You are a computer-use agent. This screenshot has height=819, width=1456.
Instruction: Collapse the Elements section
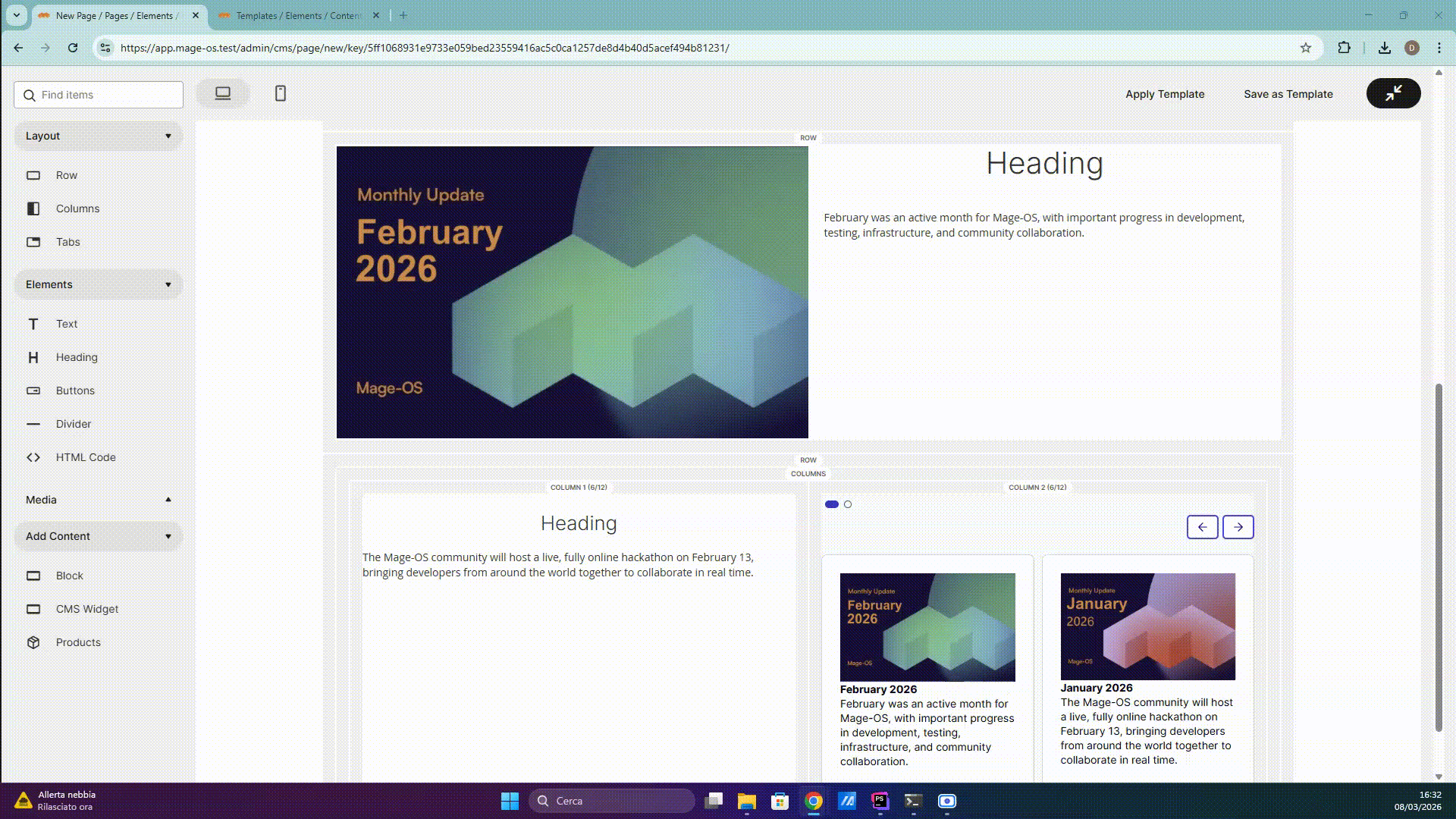click(168, 284)
